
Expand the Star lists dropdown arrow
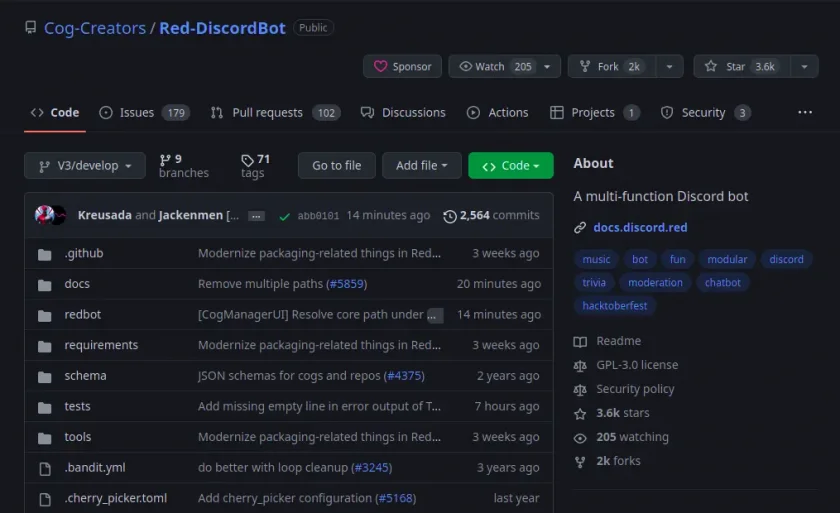pos(804,66)
